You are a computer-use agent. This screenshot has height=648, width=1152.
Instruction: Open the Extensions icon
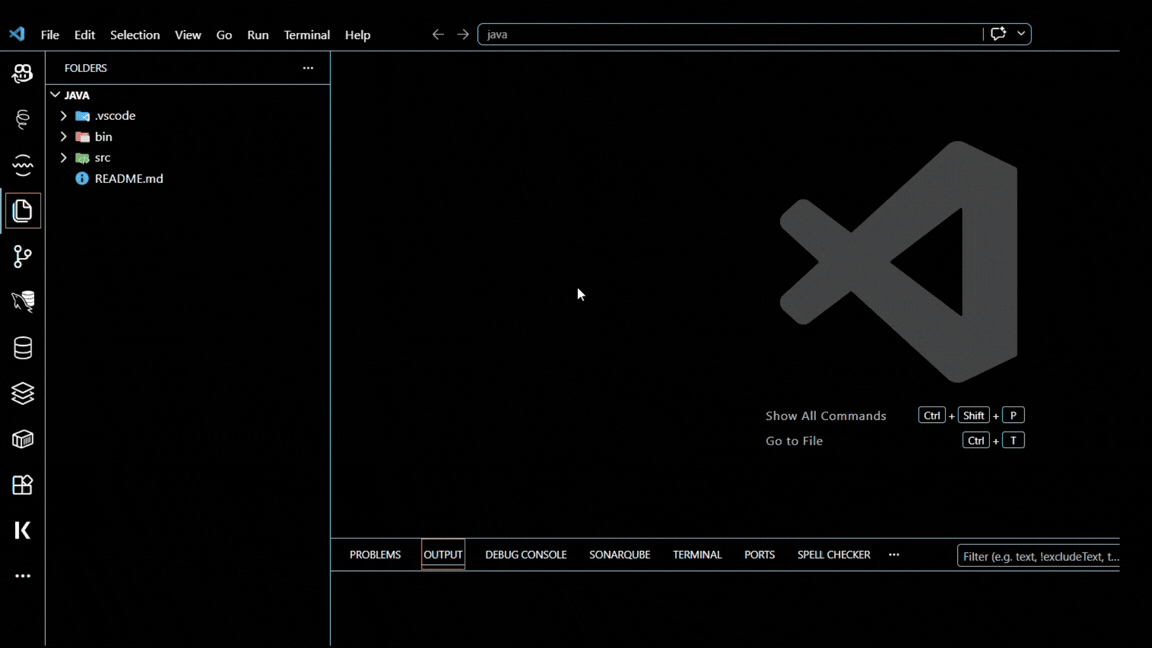(x=22, y=485)
